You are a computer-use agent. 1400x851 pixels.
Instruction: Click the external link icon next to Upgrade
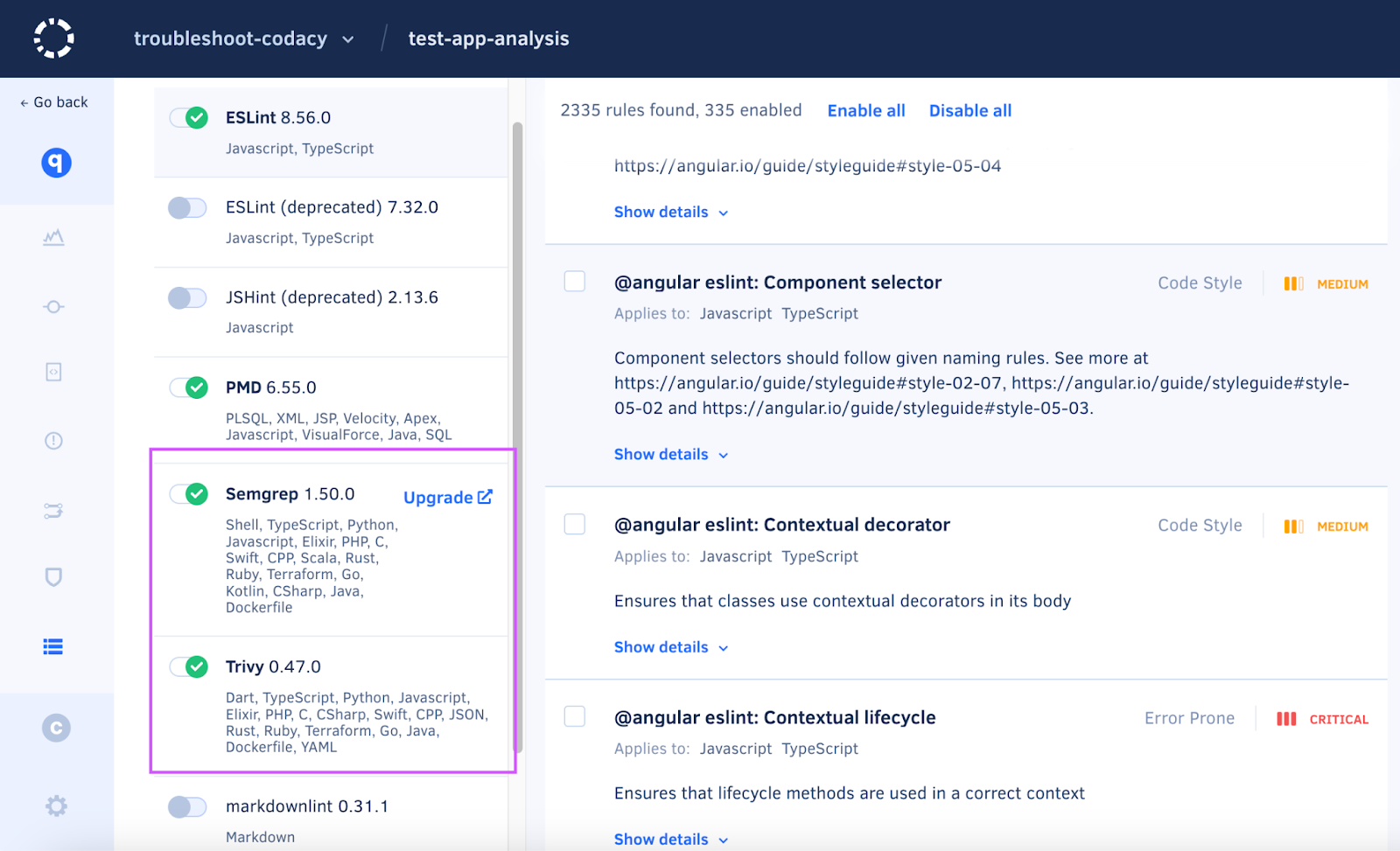485,497
